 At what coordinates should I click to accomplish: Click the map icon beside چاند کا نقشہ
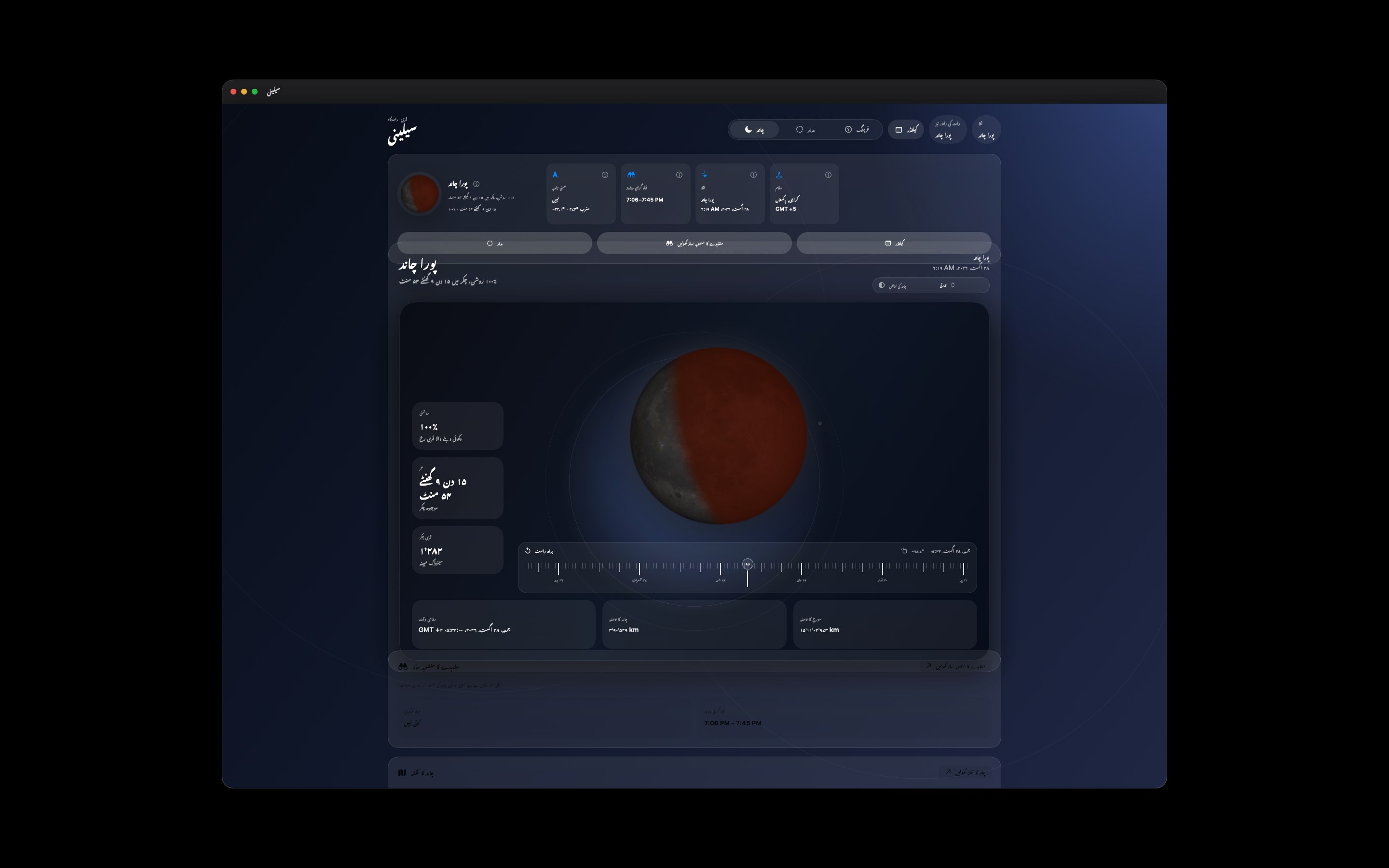coord(402,773)
